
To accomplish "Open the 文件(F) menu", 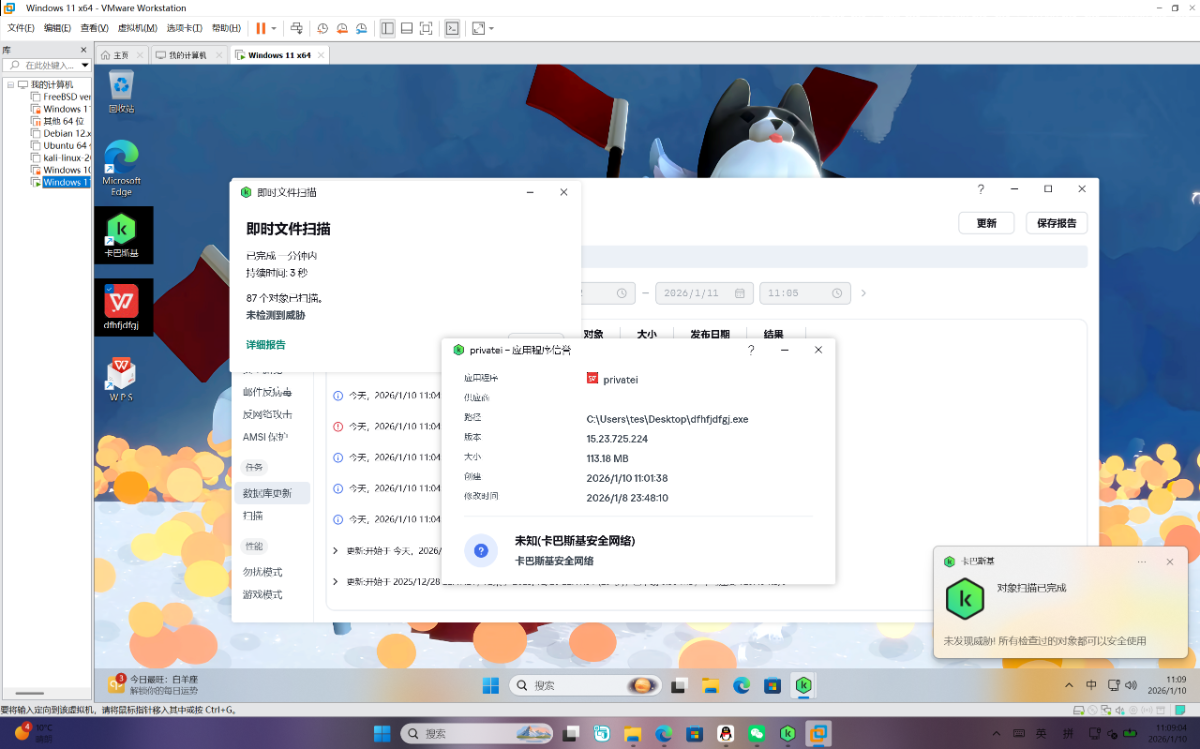I will (21, 28).
